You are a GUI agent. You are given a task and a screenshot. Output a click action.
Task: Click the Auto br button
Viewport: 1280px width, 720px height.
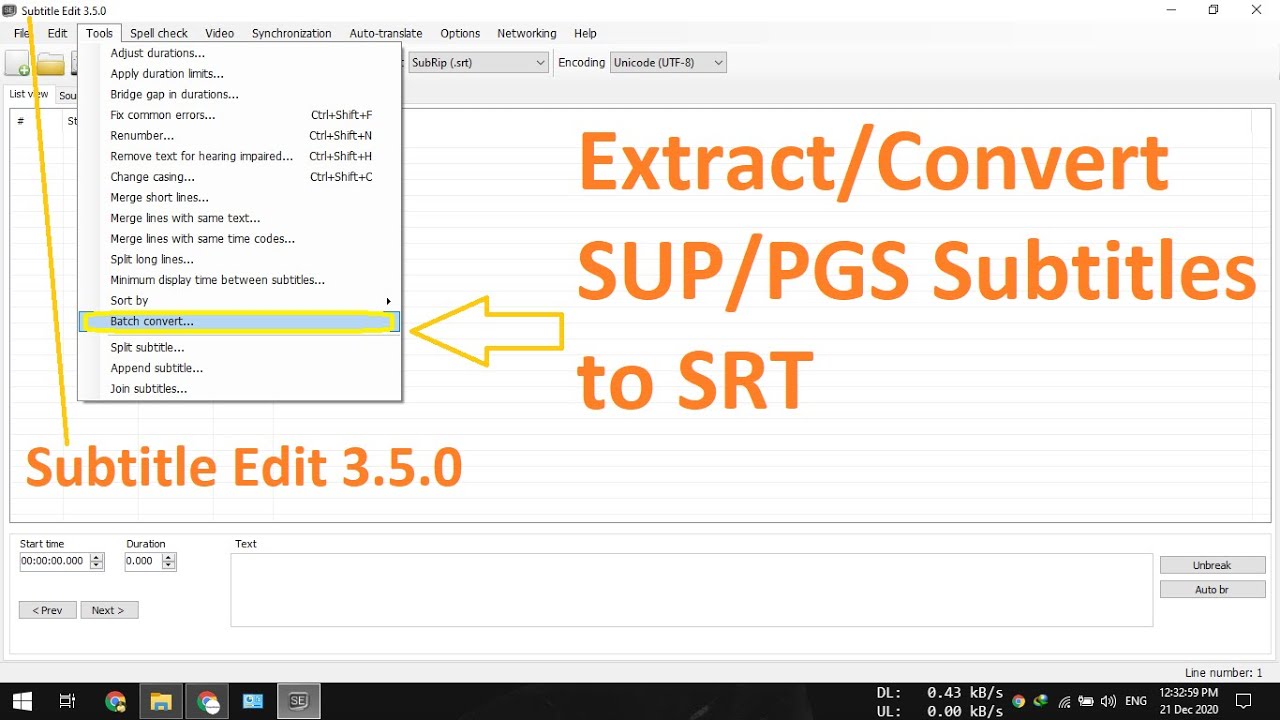click(x=1212, y=590)
